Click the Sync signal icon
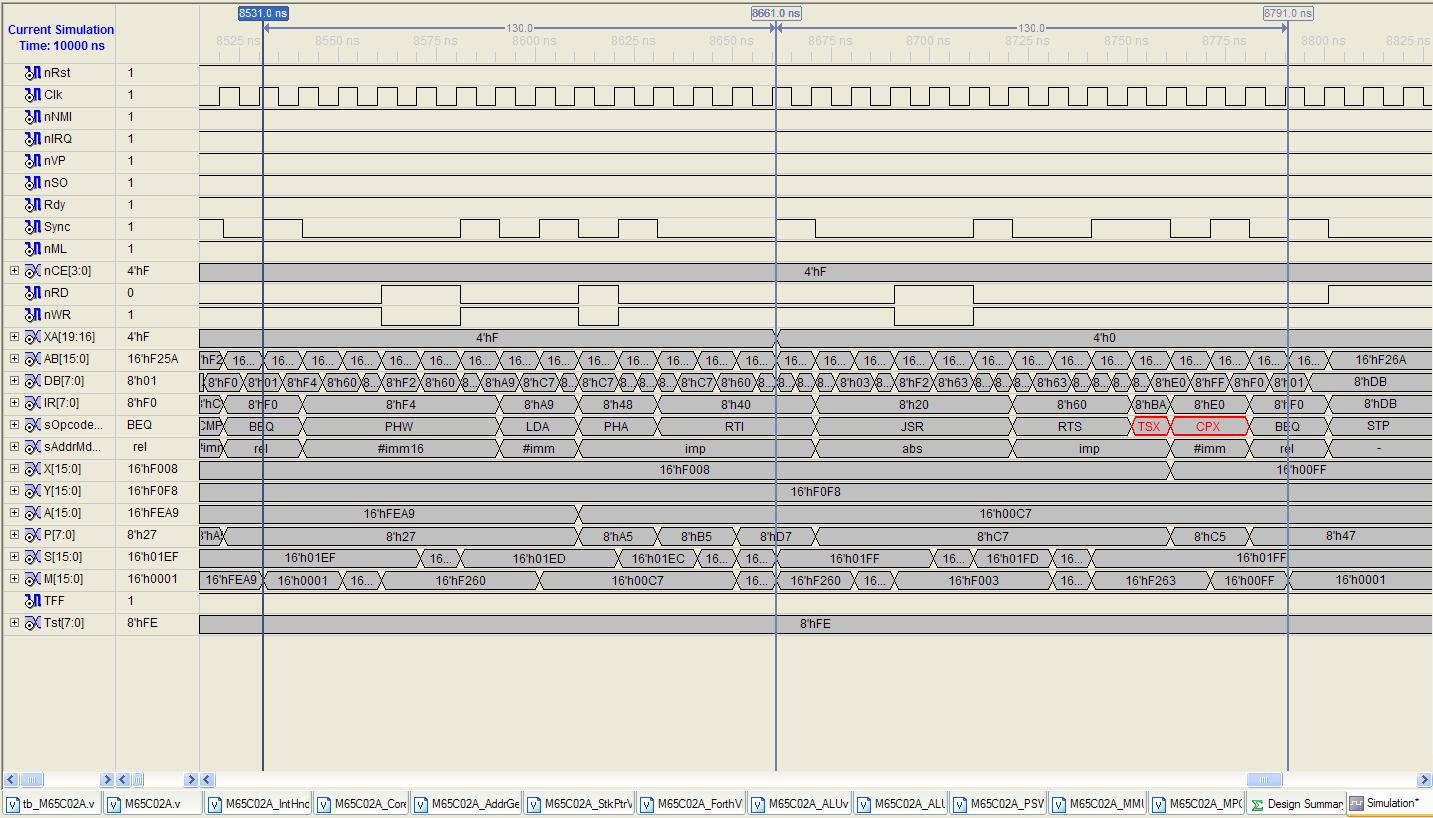This screenshot has width=1433, height=818. pyautogui.click(x=33, y=227)
